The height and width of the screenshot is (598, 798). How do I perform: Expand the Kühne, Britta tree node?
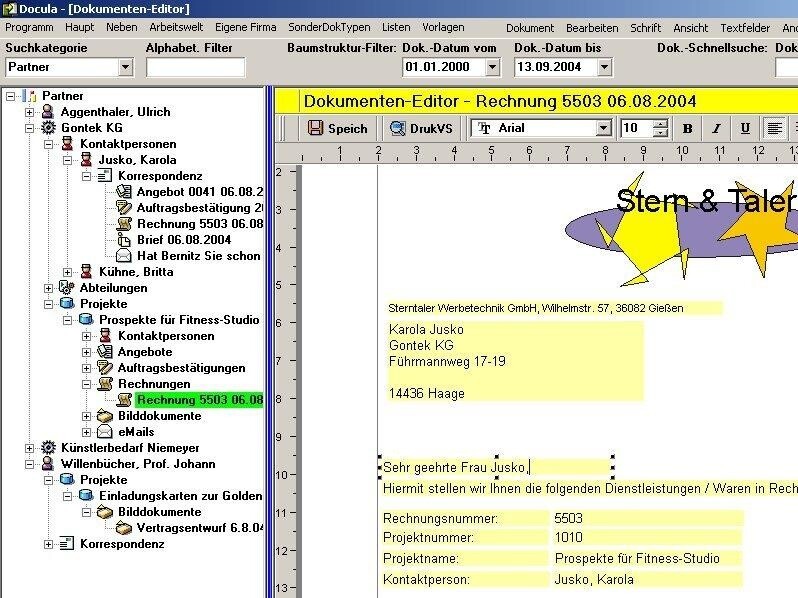click(x=68, y=272)
